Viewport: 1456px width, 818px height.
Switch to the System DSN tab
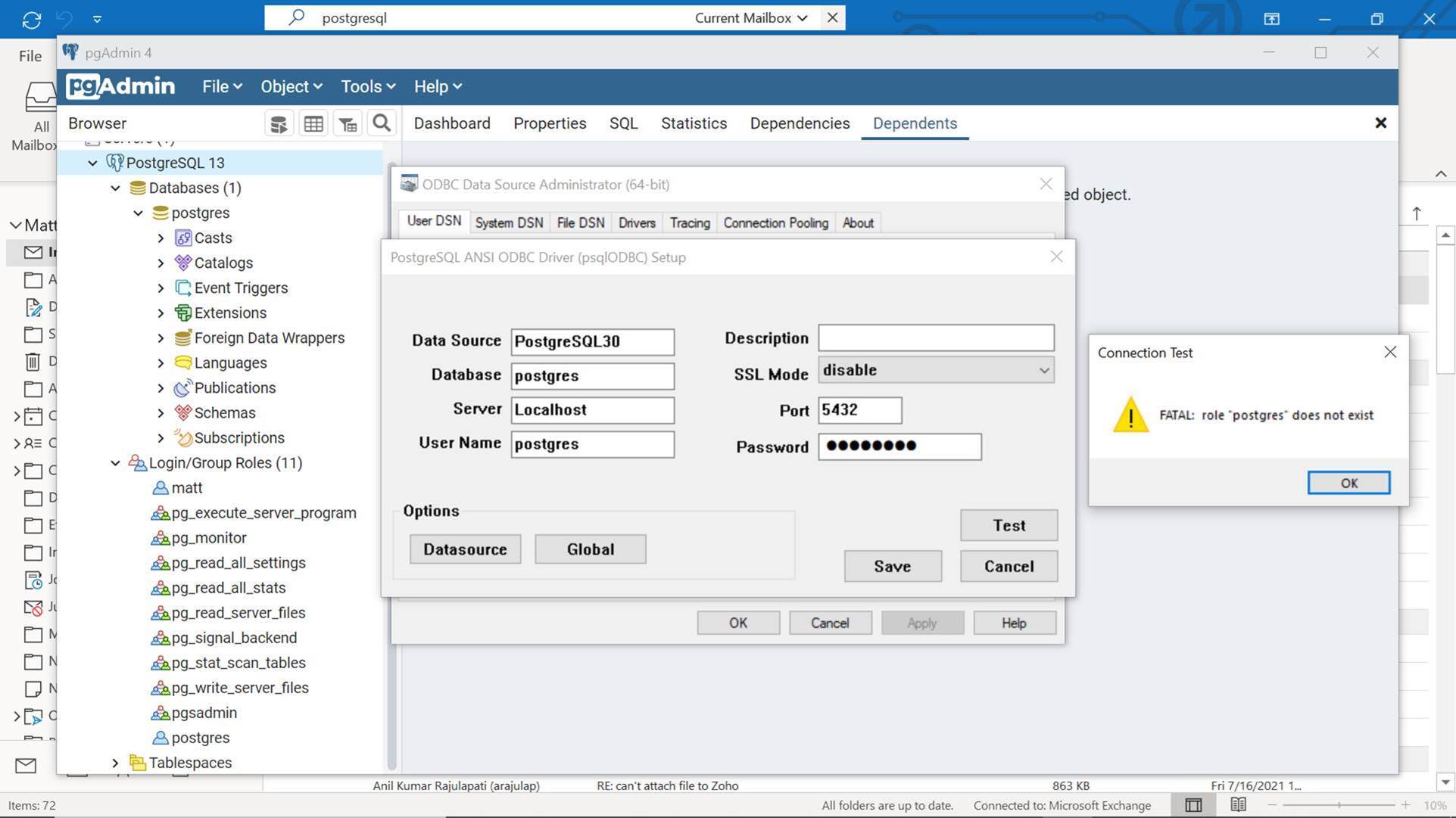509,222
